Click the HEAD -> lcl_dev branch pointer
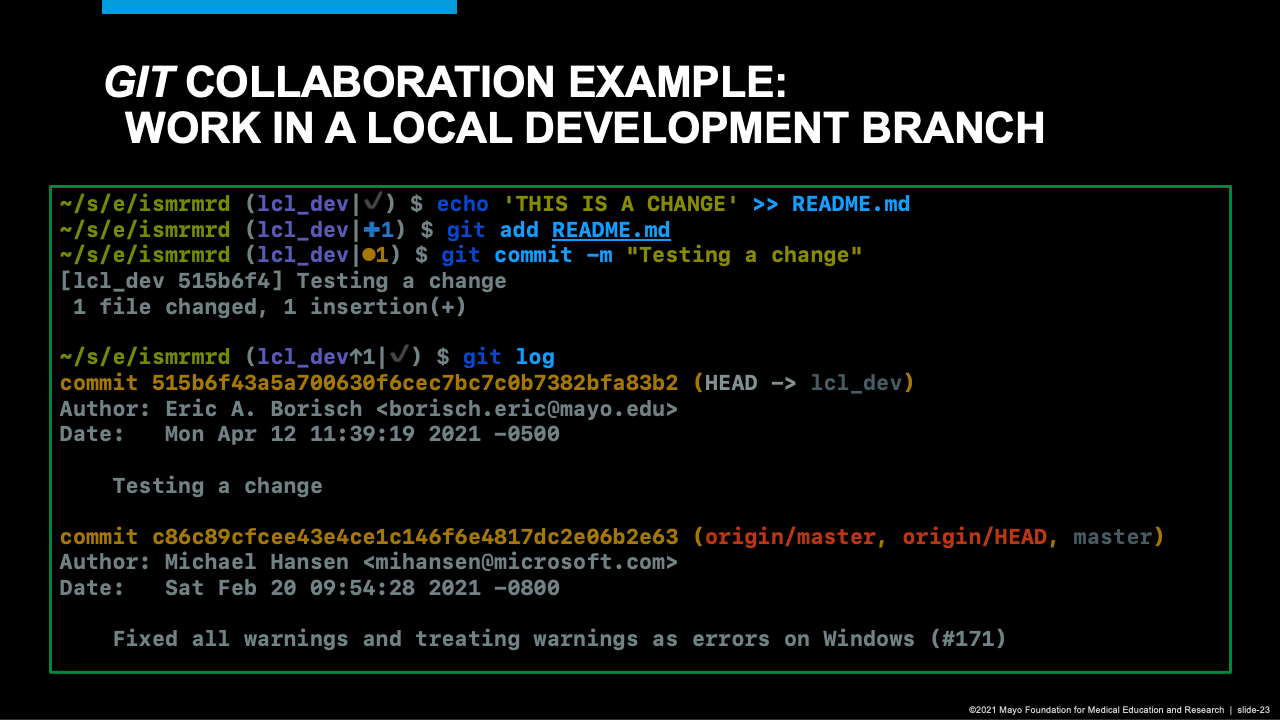 coord(804,383)
